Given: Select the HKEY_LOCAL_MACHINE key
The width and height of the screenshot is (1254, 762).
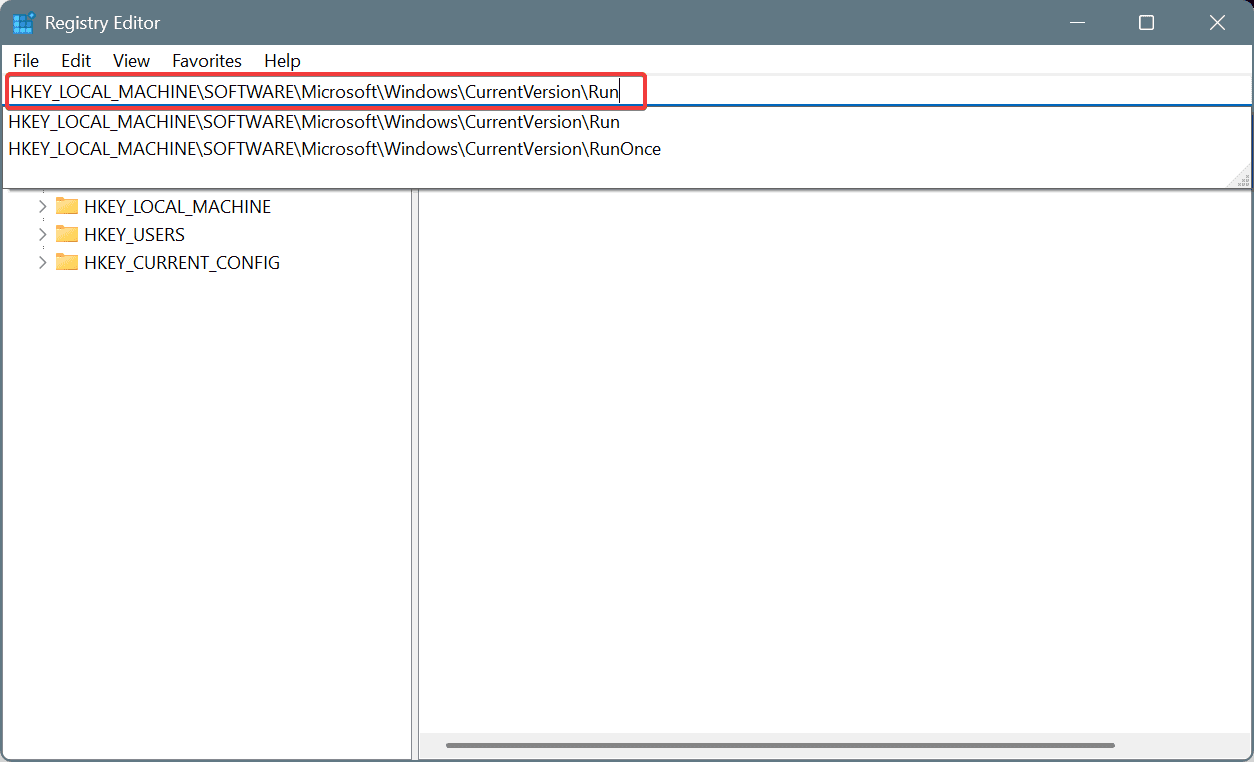Looking at the screenshot, I should click(x=177, y=207).
